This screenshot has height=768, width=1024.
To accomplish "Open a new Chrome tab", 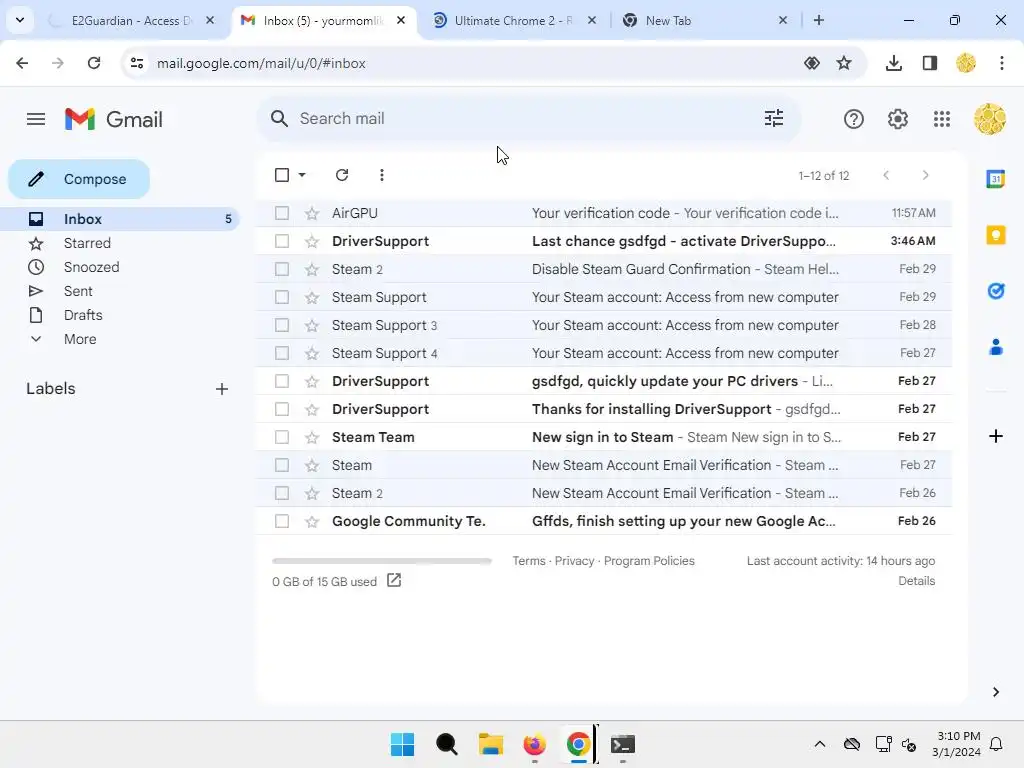I will click(819, 20).
